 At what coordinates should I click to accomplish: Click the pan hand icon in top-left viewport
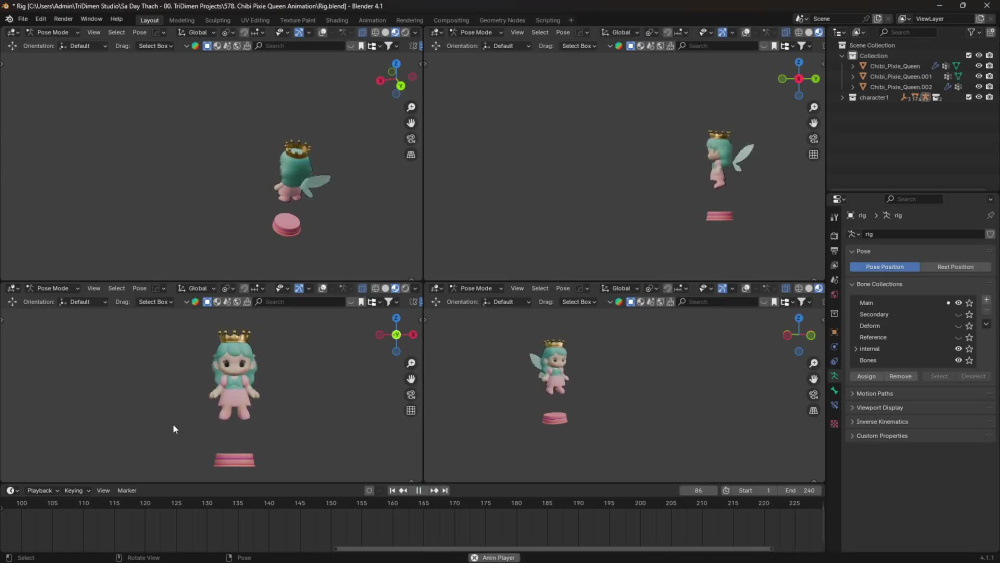click(411, 123)
